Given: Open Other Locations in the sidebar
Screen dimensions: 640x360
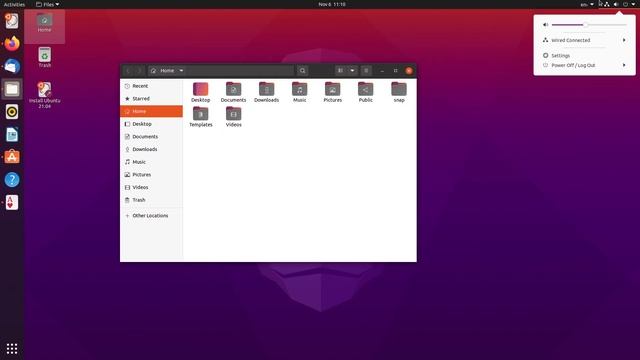Looking at the screenshot, I should 151,216.
